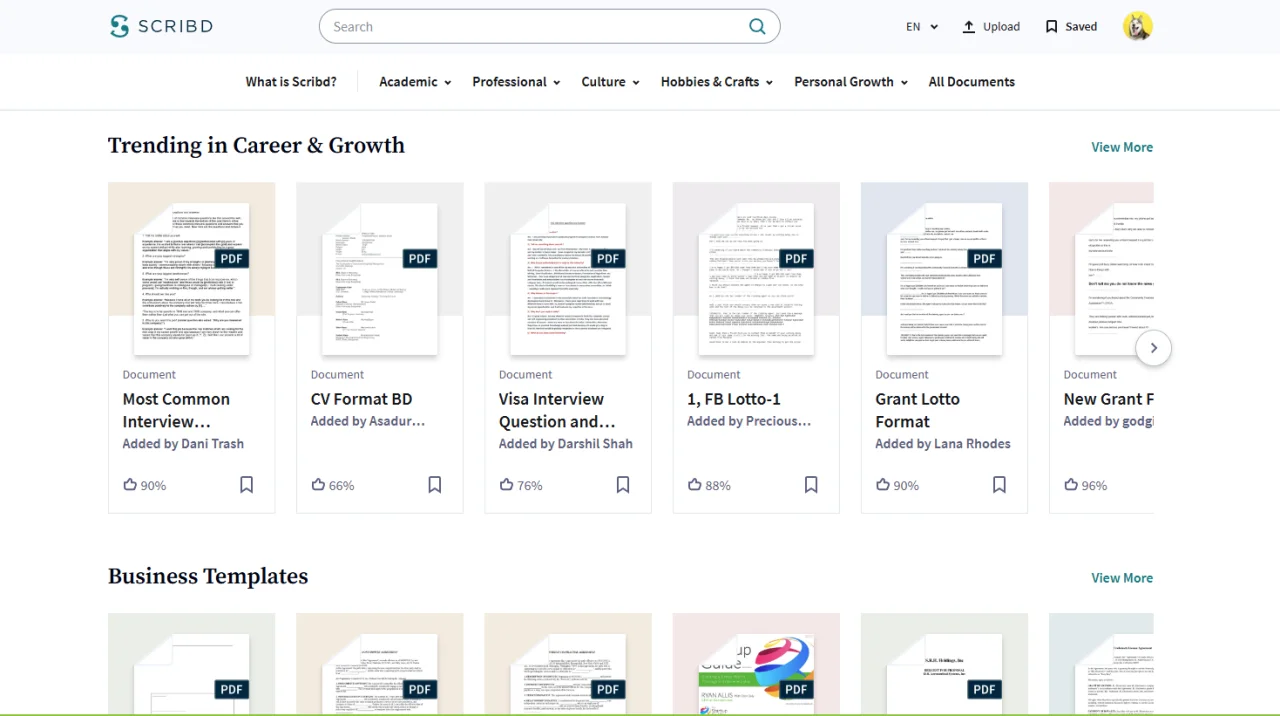Focus the Search input field
Image resolution: width=1280 pixels, height=716 pixels.
549,27
